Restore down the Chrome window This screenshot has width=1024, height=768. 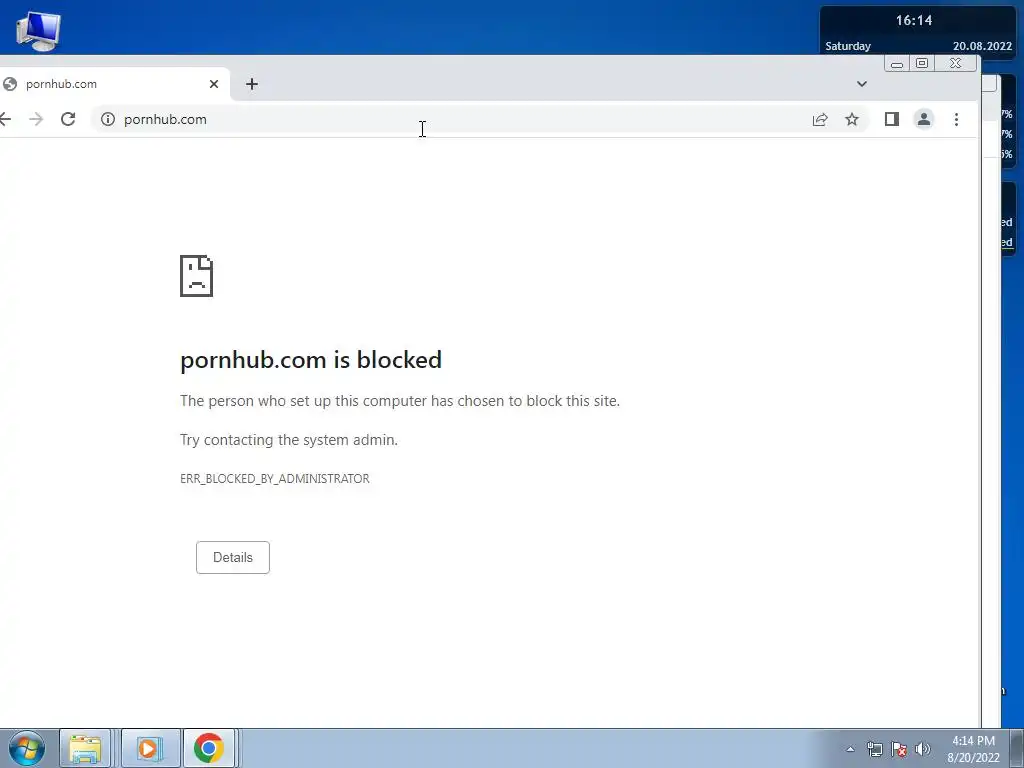point(921,63)
